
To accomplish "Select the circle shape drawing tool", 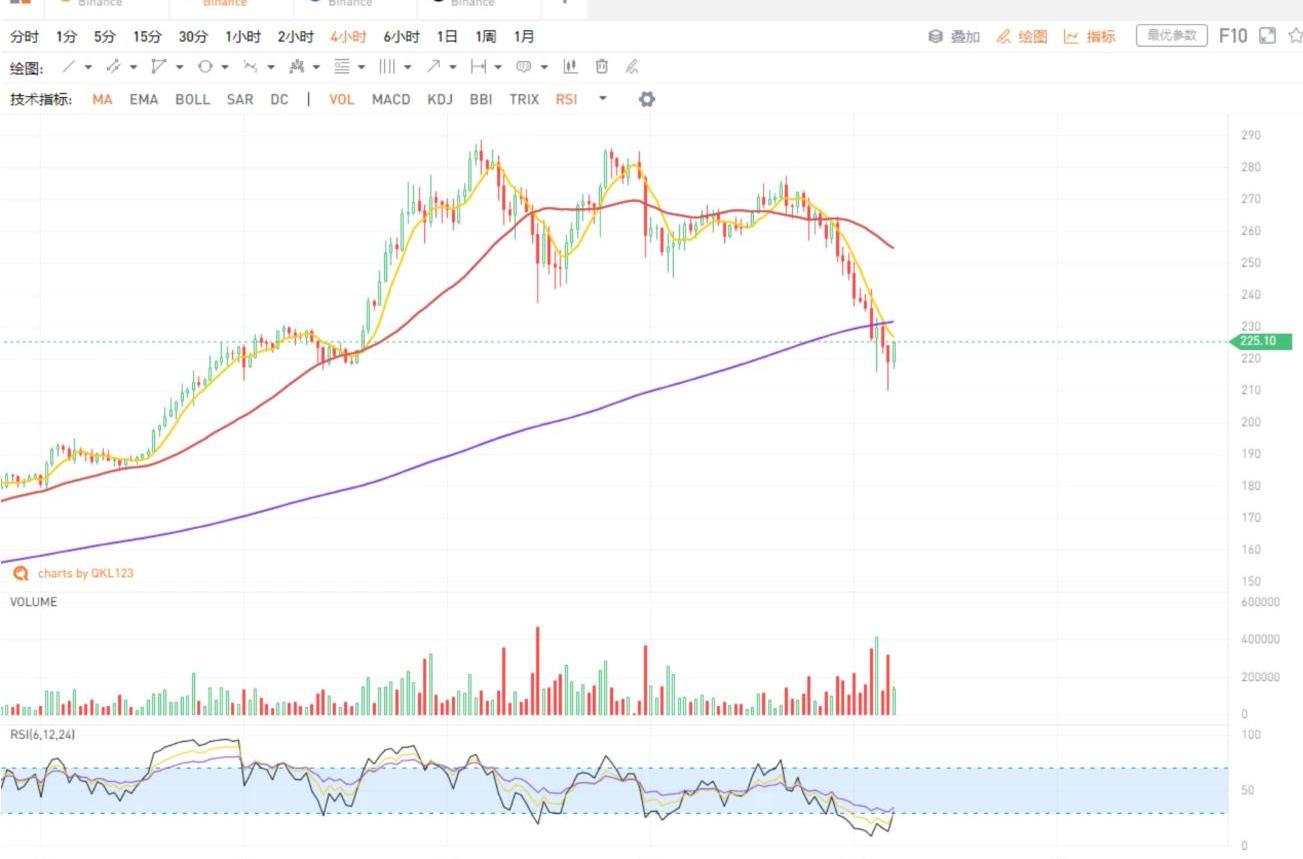I will pyautogui.click(x=205, y=67).
